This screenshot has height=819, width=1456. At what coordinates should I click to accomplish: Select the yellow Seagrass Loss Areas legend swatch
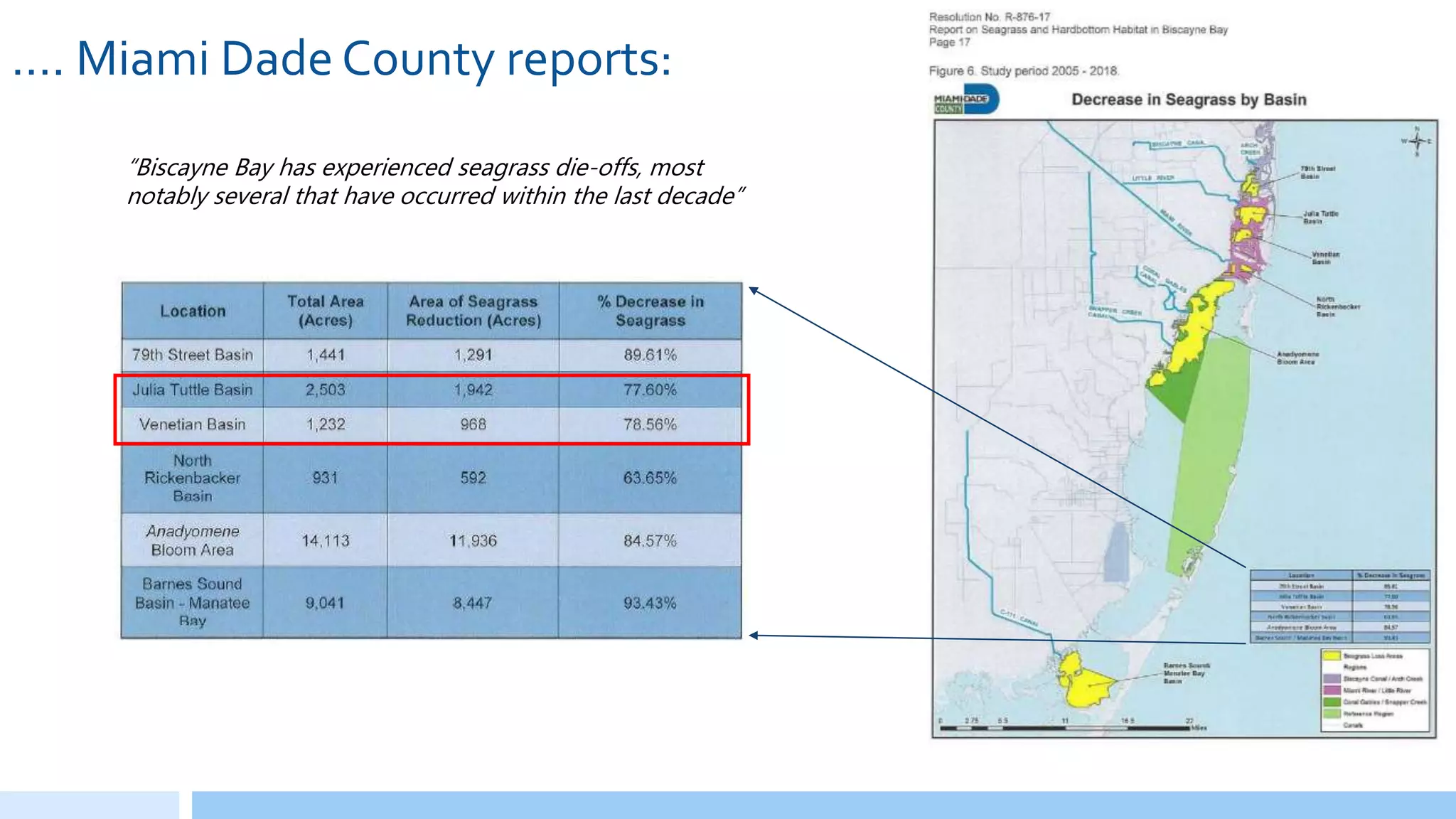pyautogui.click(x=1332, y=655)
